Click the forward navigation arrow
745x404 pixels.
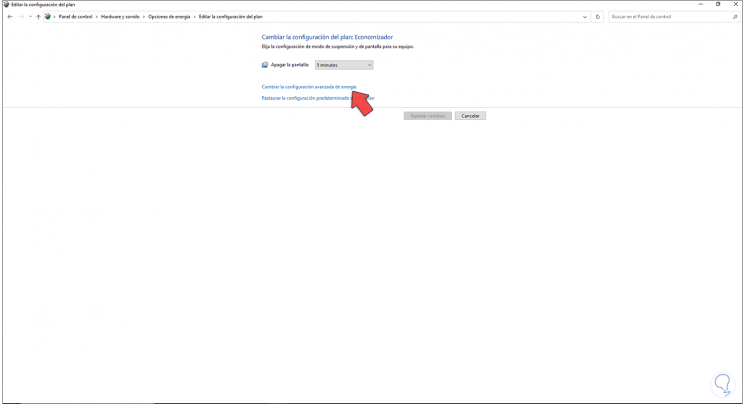[21, 17]
